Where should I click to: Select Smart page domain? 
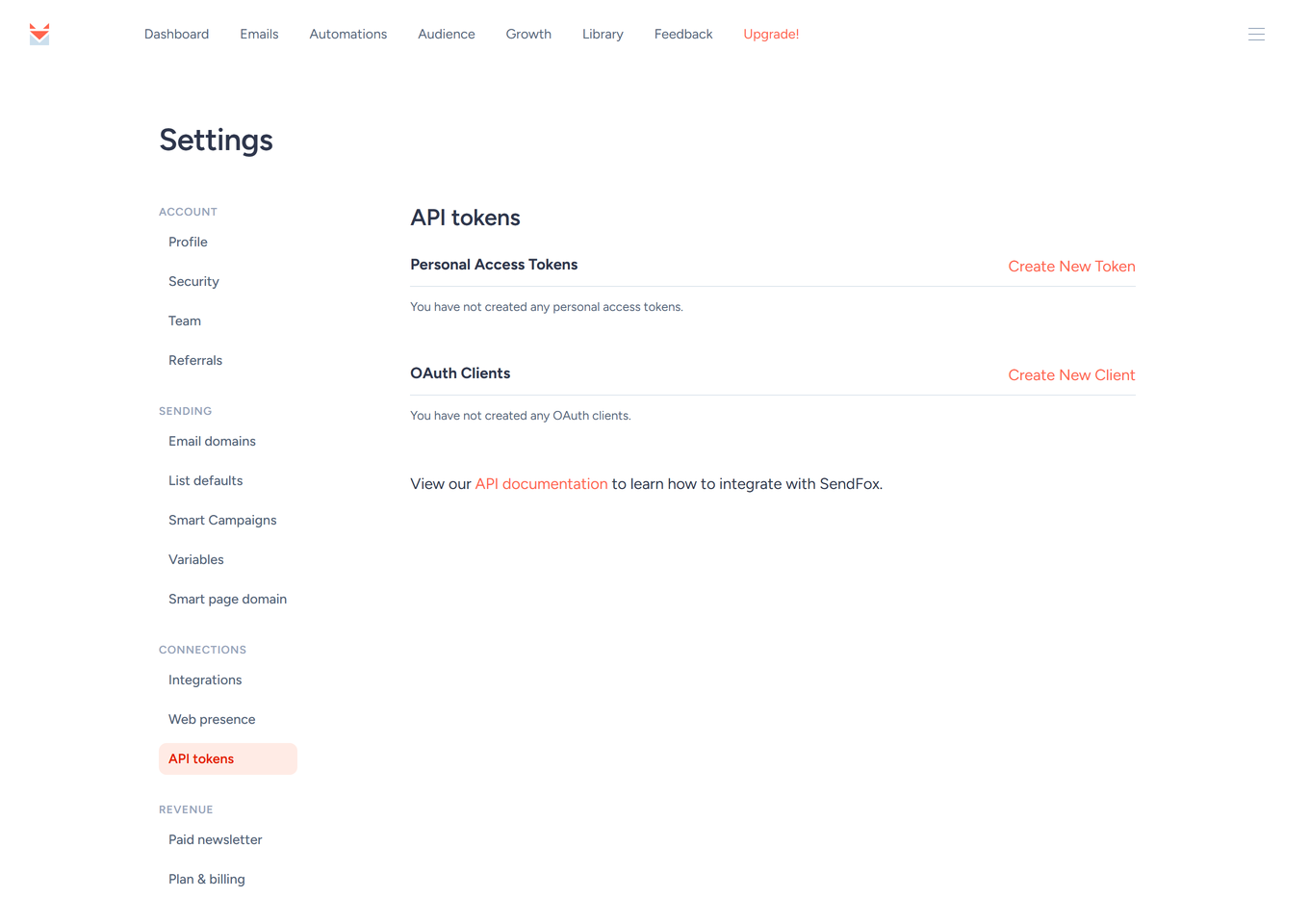click(228, 599)
